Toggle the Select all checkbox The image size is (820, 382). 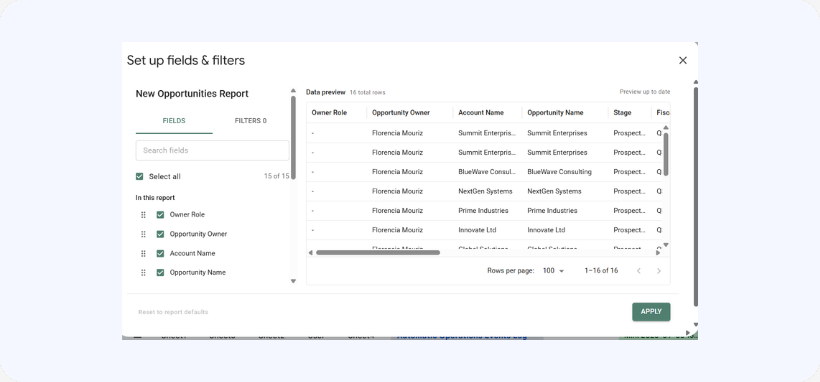(x=139, y=176)
